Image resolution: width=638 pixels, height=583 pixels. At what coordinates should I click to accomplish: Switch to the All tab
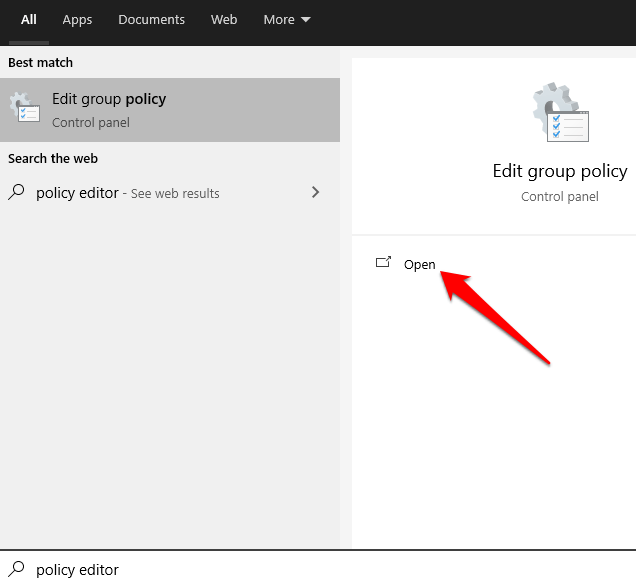pyautogui.click(x=29, y=20)
